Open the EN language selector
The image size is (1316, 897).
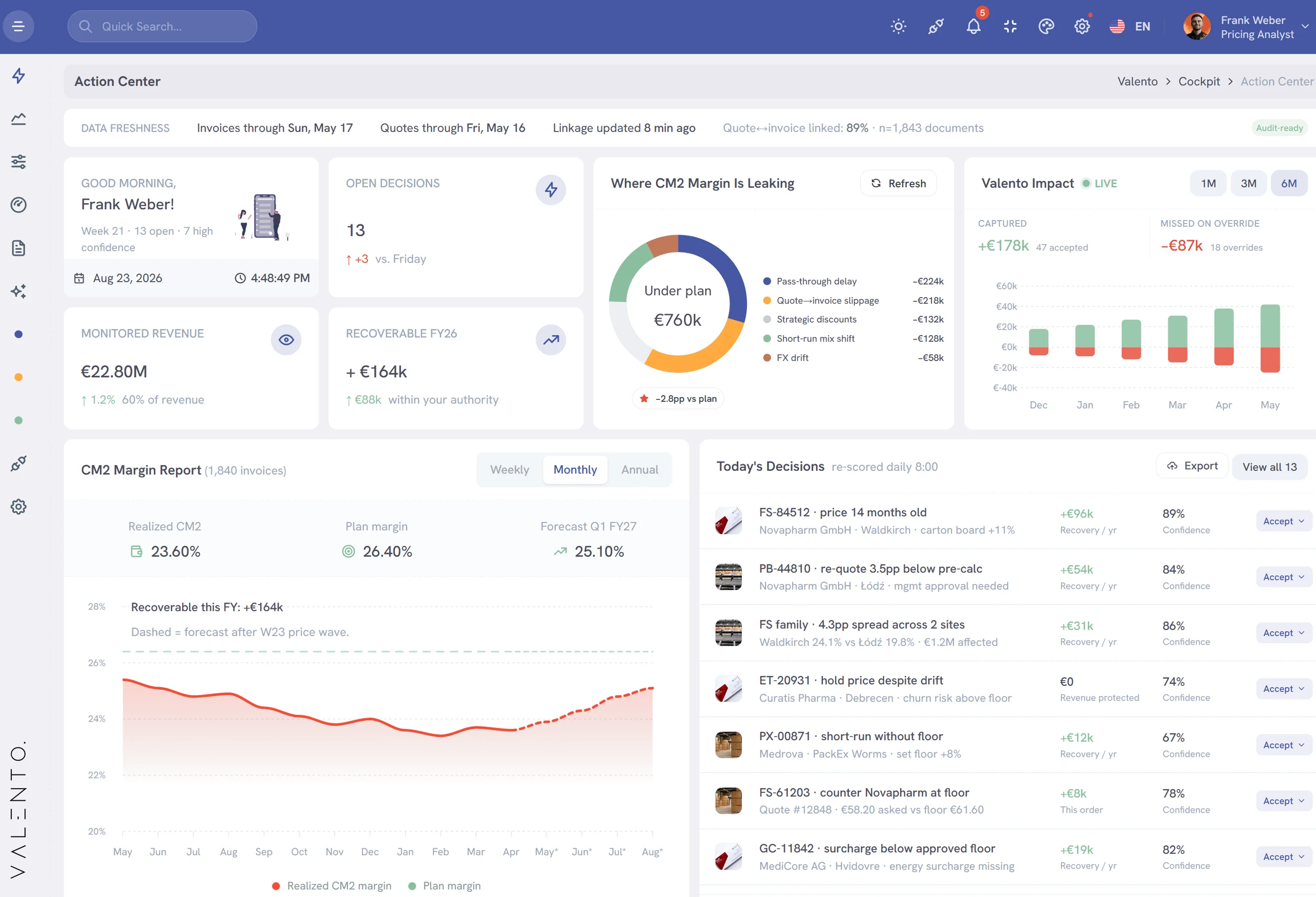click(1130, 27)
